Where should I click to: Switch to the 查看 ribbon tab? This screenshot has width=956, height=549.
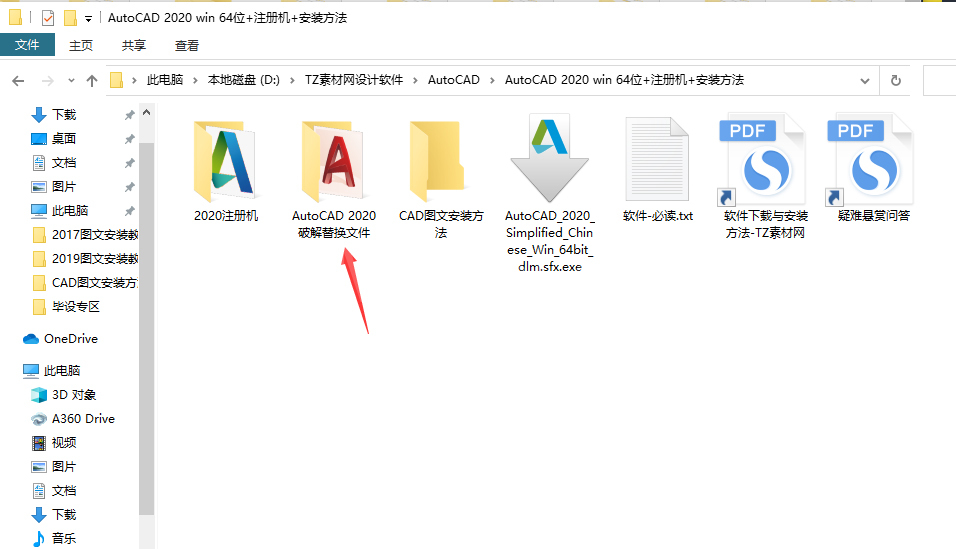[x=187, y=45]
